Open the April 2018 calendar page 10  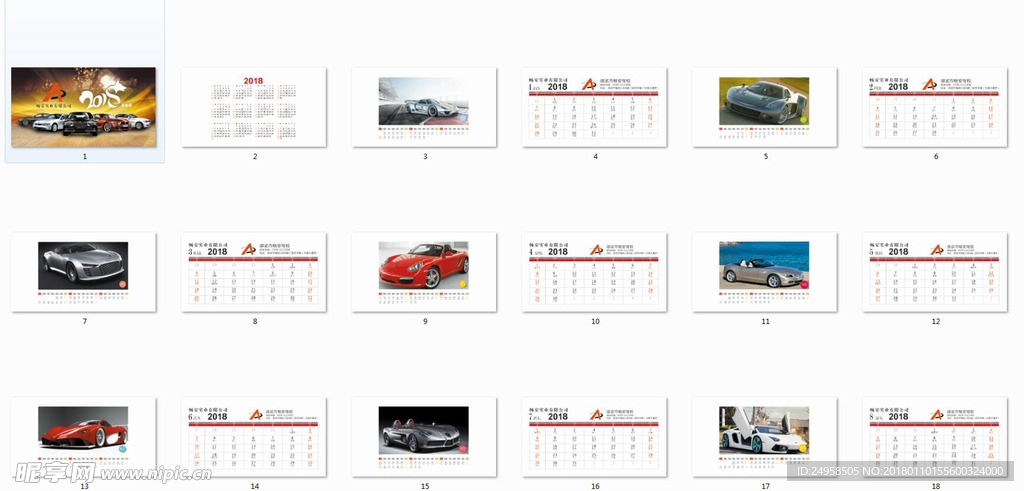(595, 272)
